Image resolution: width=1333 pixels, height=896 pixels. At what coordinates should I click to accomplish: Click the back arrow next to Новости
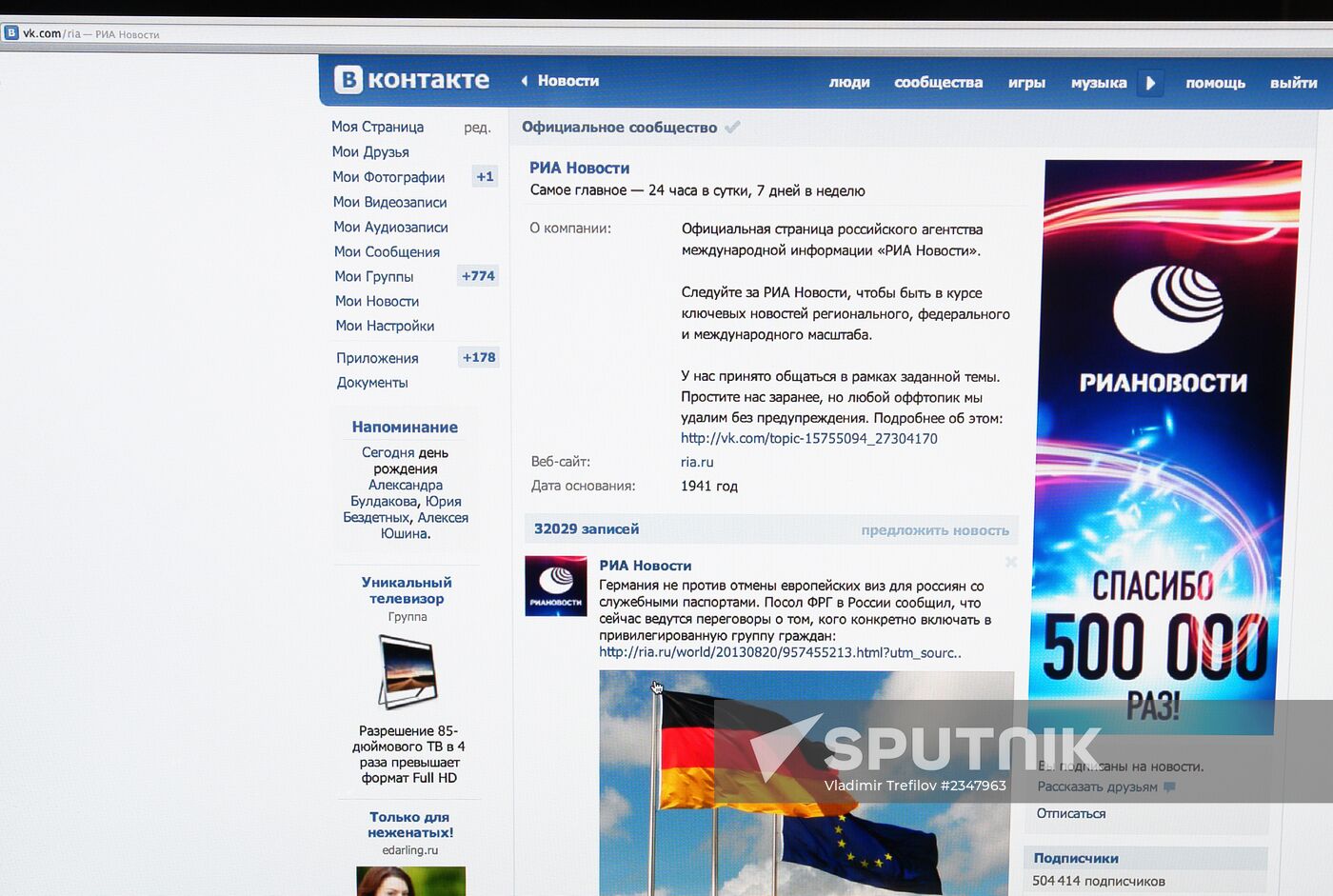pyautogui.click(x=525, y=81)
